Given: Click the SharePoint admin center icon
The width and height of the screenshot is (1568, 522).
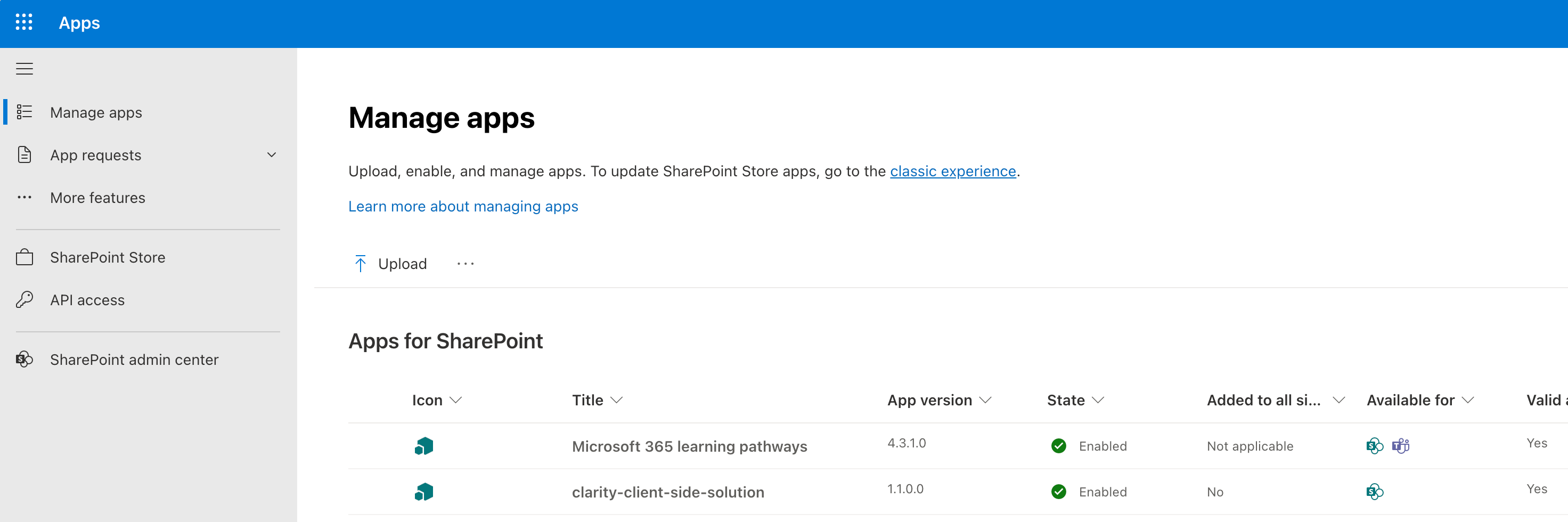Looking at the screenshot, I should (x=24, y=360).
